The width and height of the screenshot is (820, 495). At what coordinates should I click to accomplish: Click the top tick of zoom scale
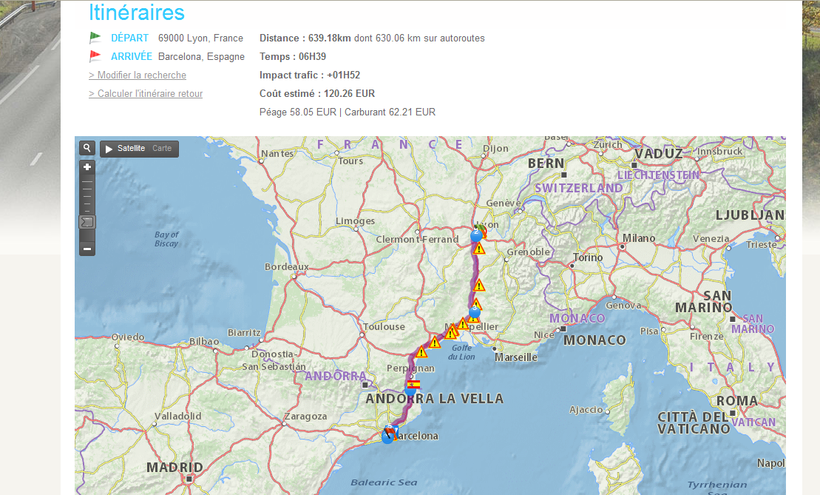(x=87, y=181)
